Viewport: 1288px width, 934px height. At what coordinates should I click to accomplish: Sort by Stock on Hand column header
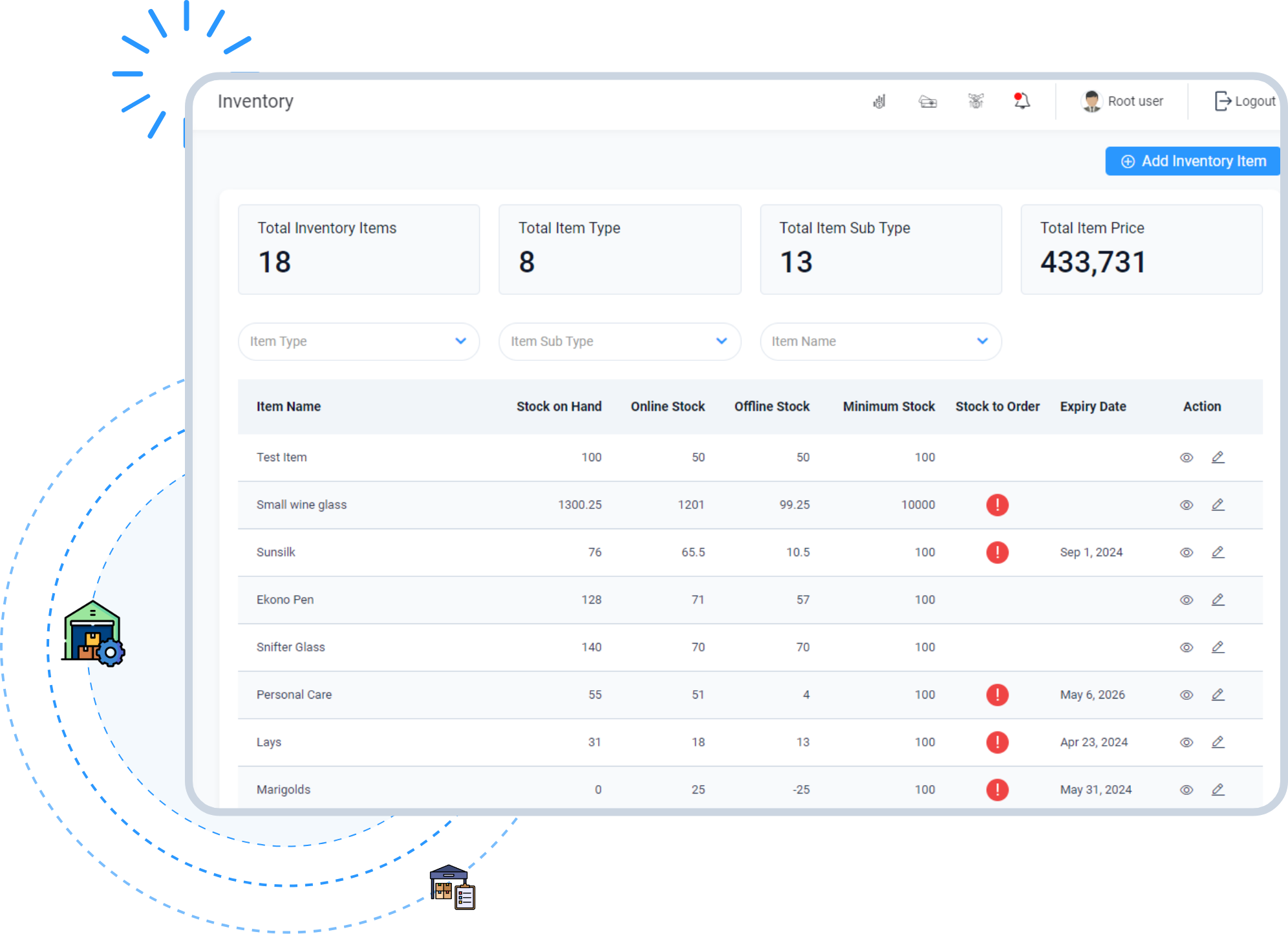[559, 407]
